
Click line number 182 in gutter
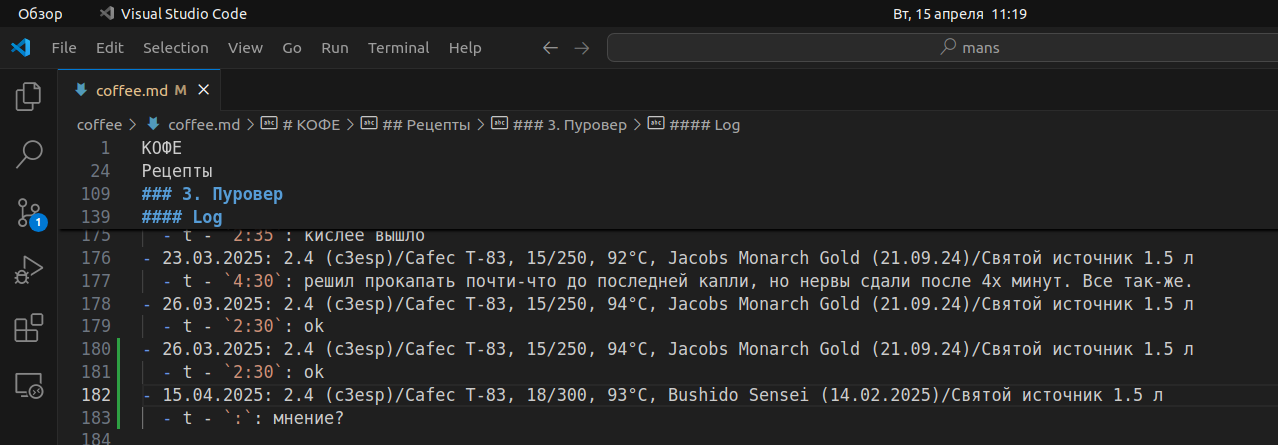coord(95,395)
